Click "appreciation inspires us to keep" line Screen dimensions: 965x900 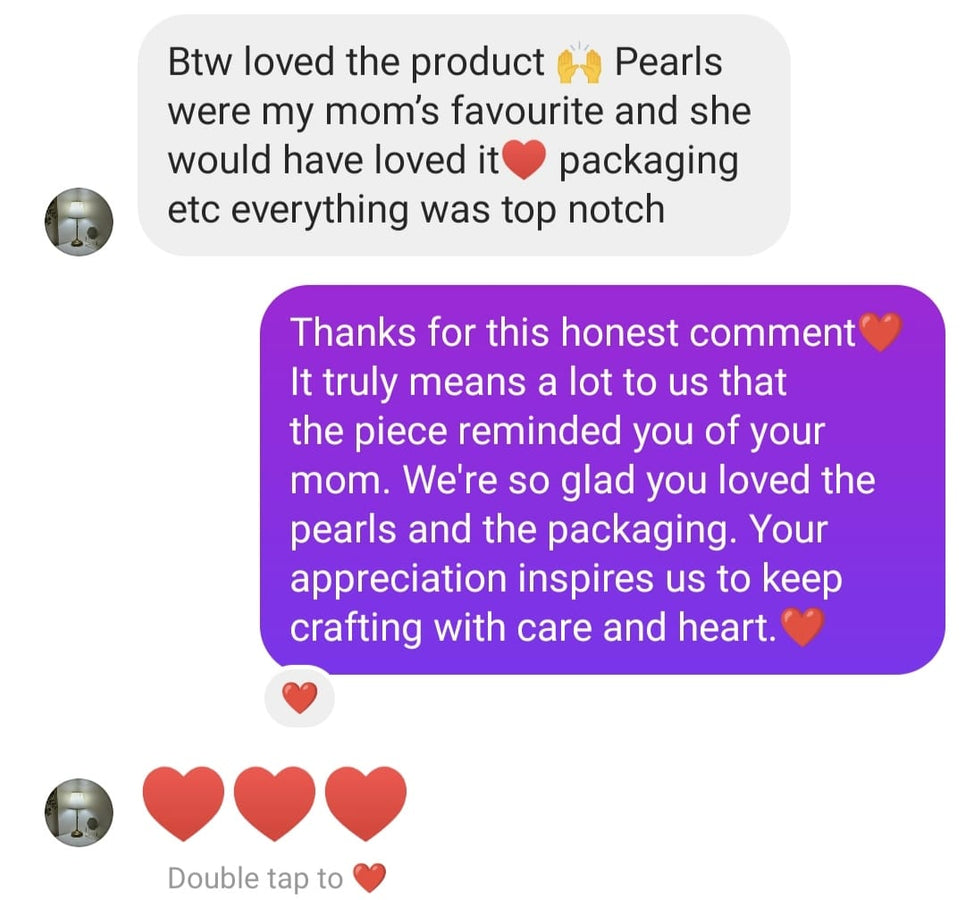(x=566, y=579)
